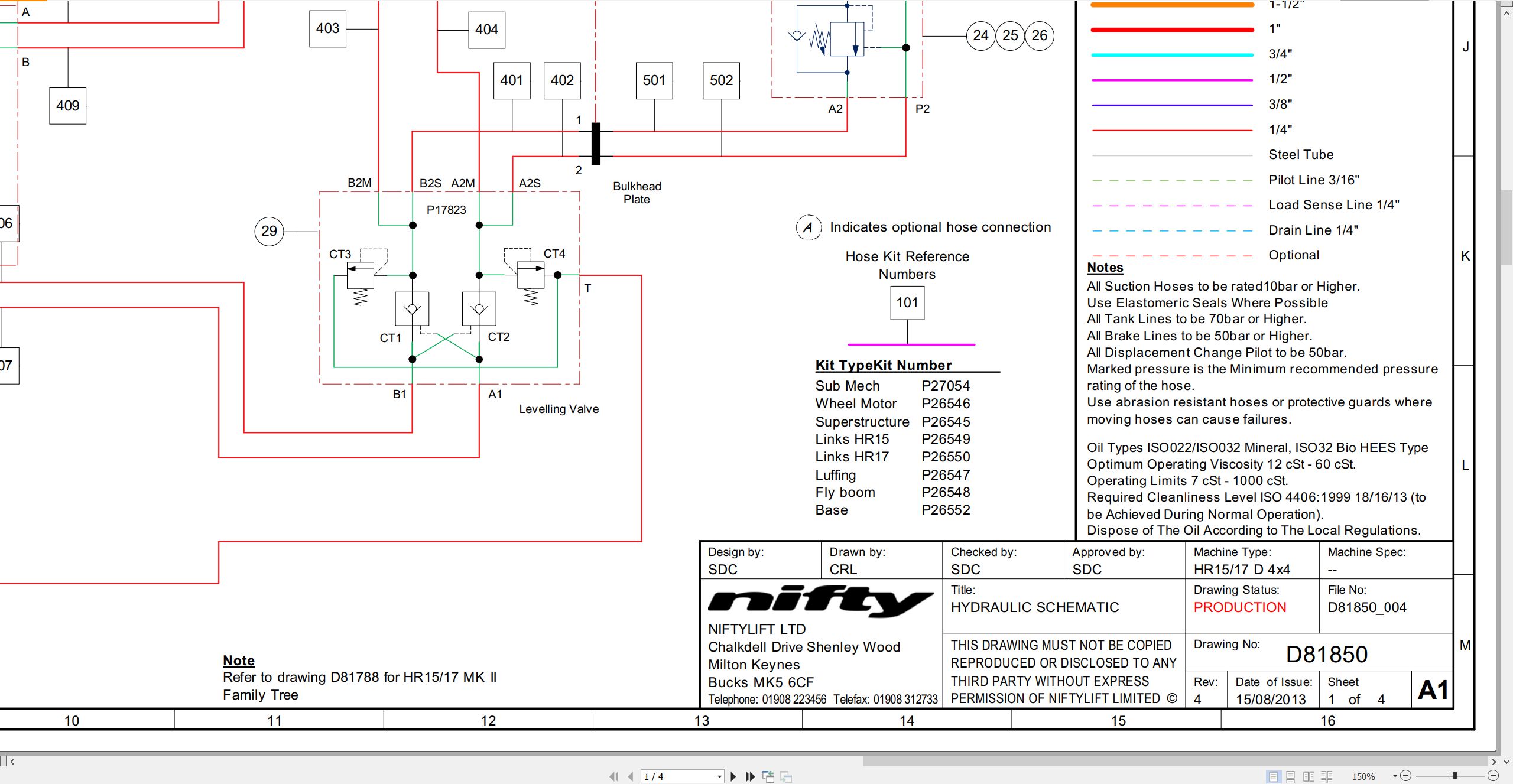Click check valve symbol CT2
The image size is (1513, 784).
click(x=479, y=308)
